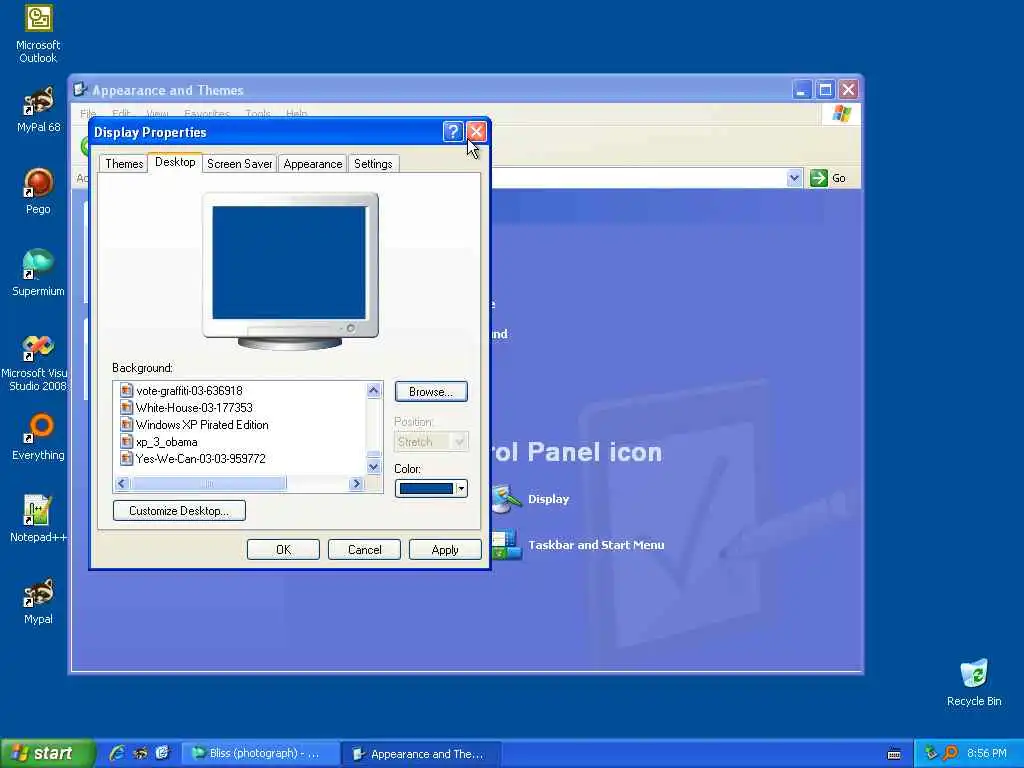Select the Mypal desktop shortcut
Image resolution: width=1024 pixels, height=768 pixels.
[x=39, y=601]
